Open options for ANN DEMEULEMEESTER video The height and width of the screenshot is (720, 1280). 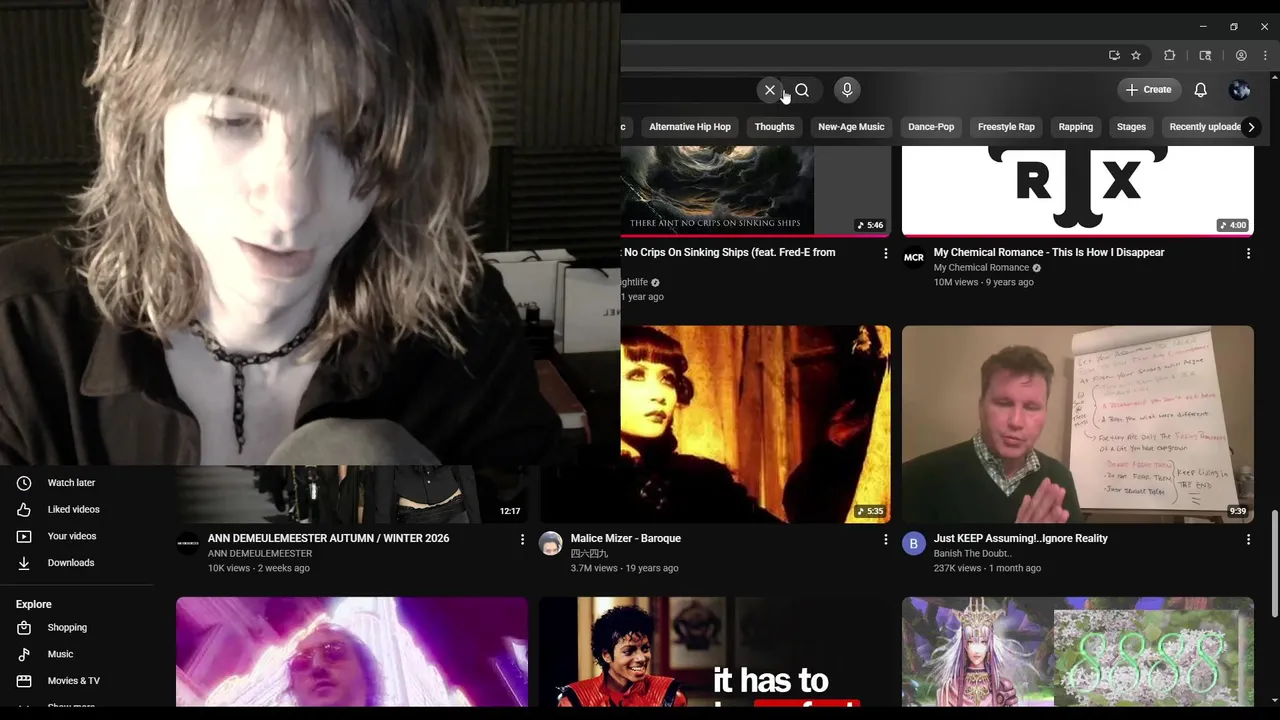522,540
